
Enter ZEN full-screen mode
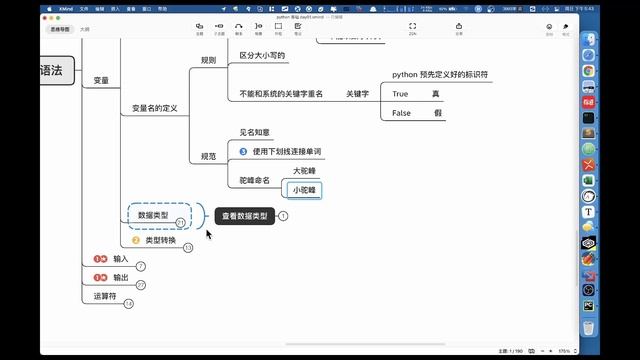[412, 27]
